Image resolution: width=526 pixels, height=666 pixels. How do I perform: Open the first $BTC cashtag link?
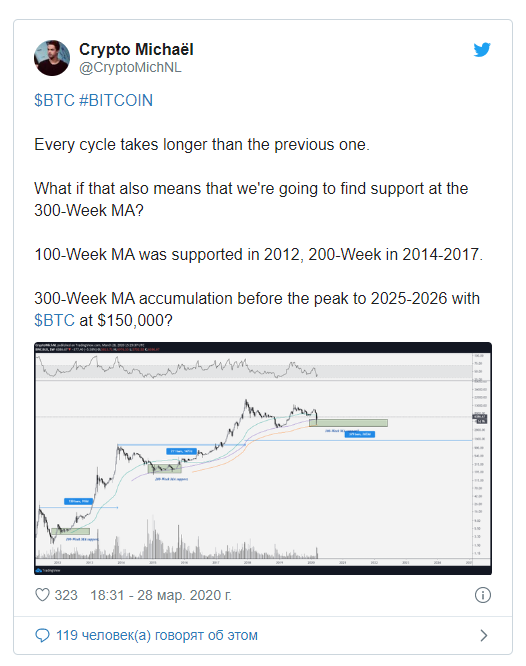point(54,101)
